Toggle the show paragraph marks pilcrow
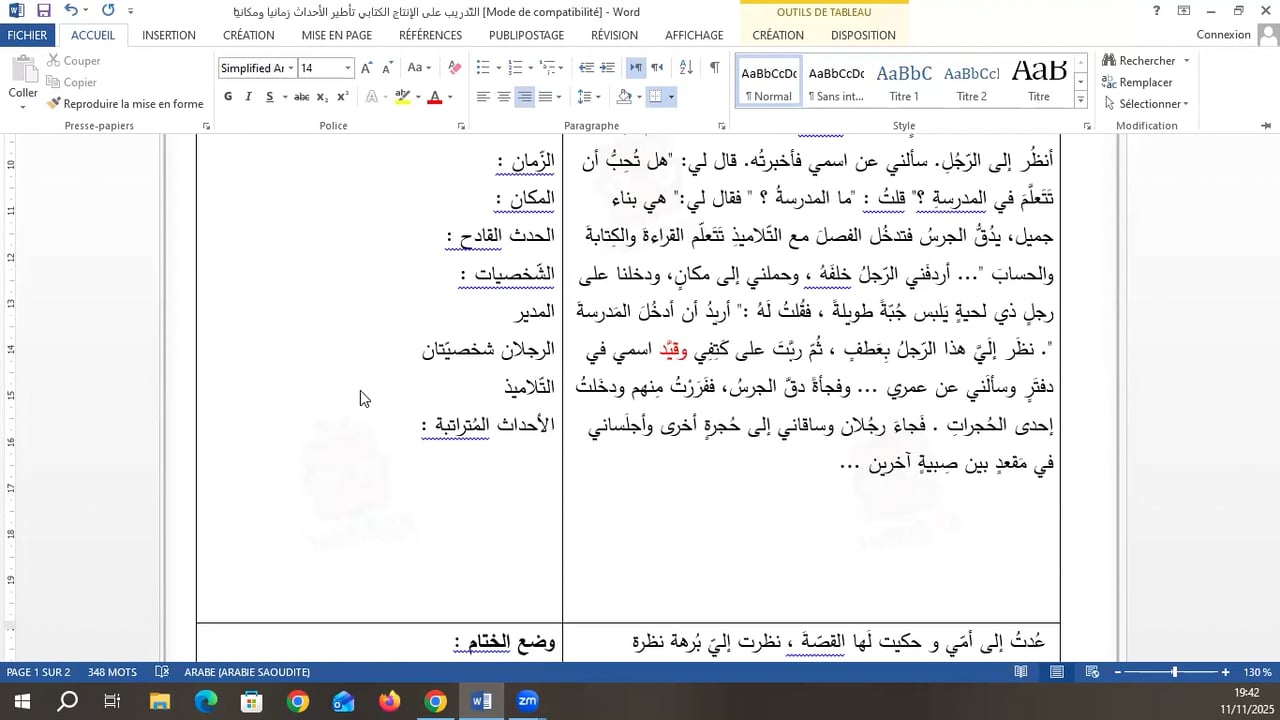Viewport: 1280px width, 720px height. [x=714, y=68]
